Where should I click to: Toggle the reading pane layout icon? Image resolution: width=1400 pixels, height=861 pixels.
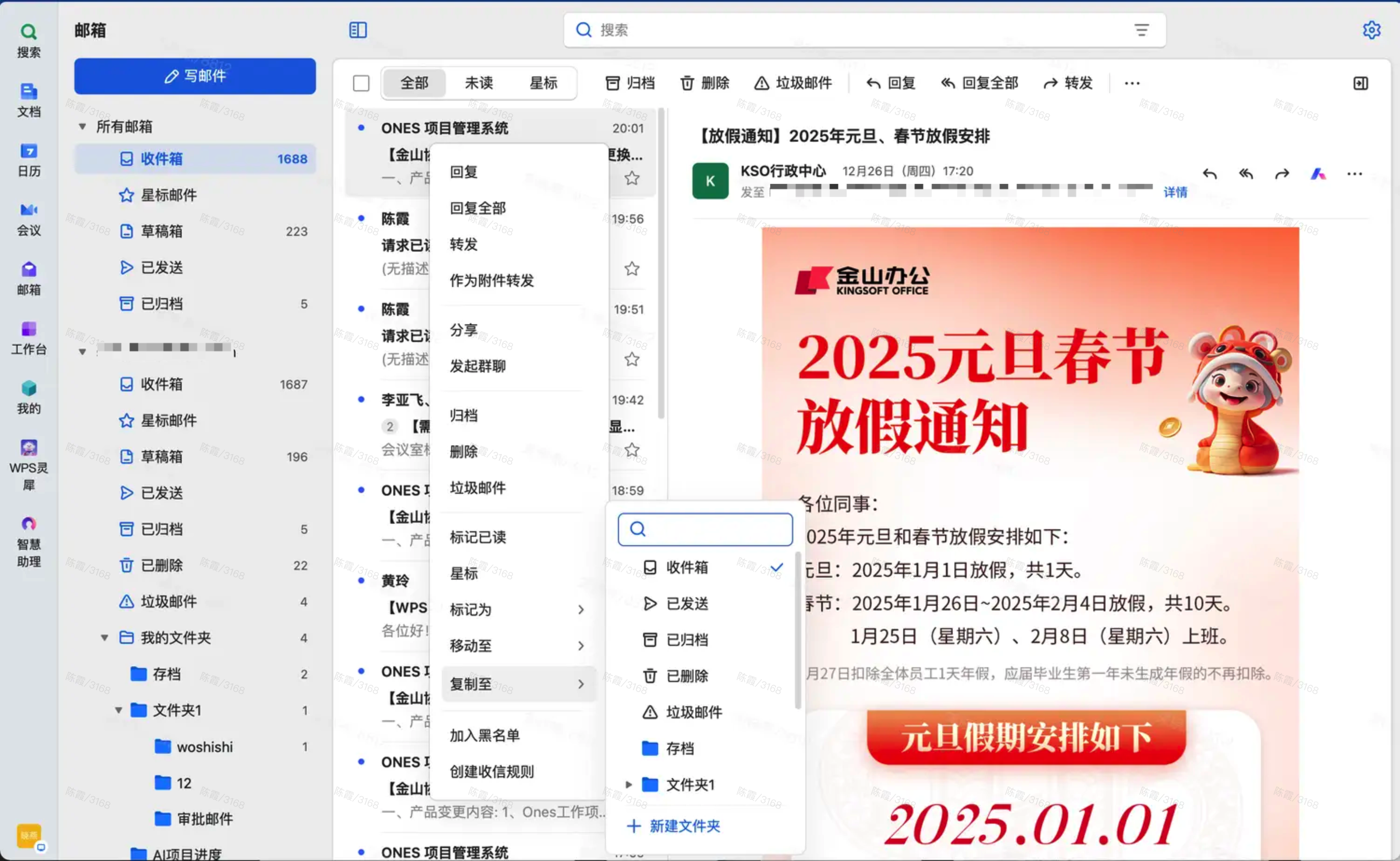pyautogui.click(x=1361, y=83)
